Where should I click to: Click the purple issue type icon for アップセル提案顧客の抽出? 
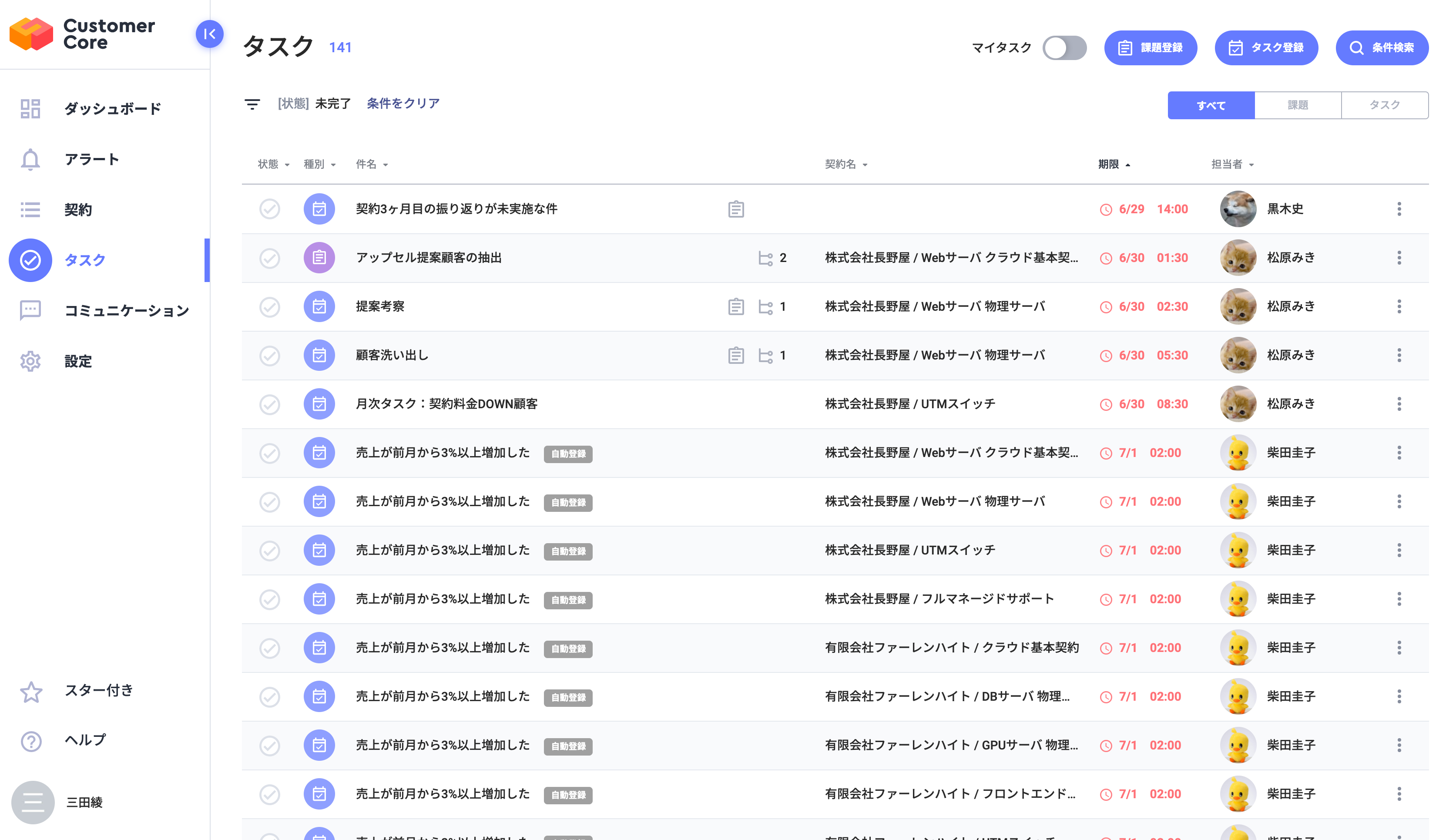click(x=319, y=258)
